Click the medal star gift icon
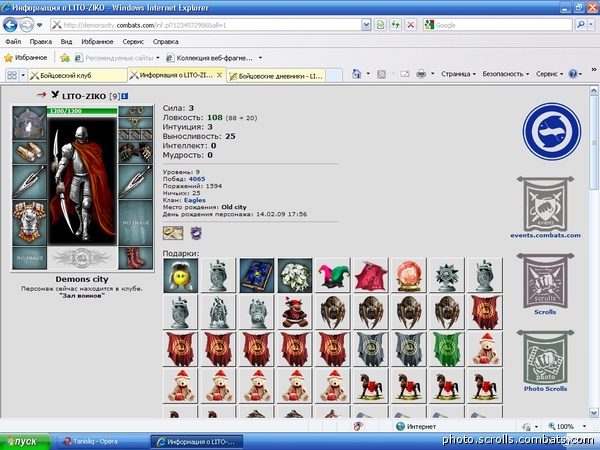The image size is (600, 450). 447,276
